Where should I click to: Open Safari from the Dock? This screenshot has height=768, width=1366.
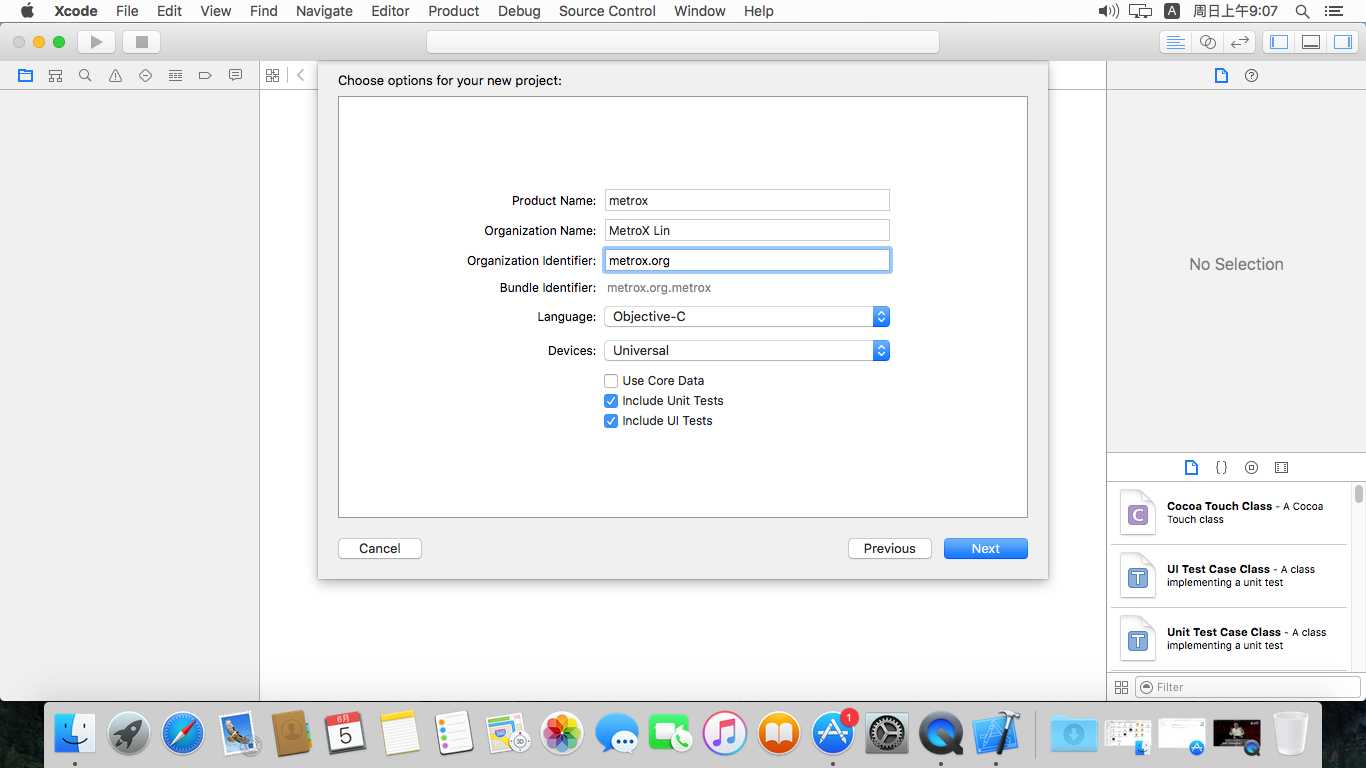coord(183,734)
